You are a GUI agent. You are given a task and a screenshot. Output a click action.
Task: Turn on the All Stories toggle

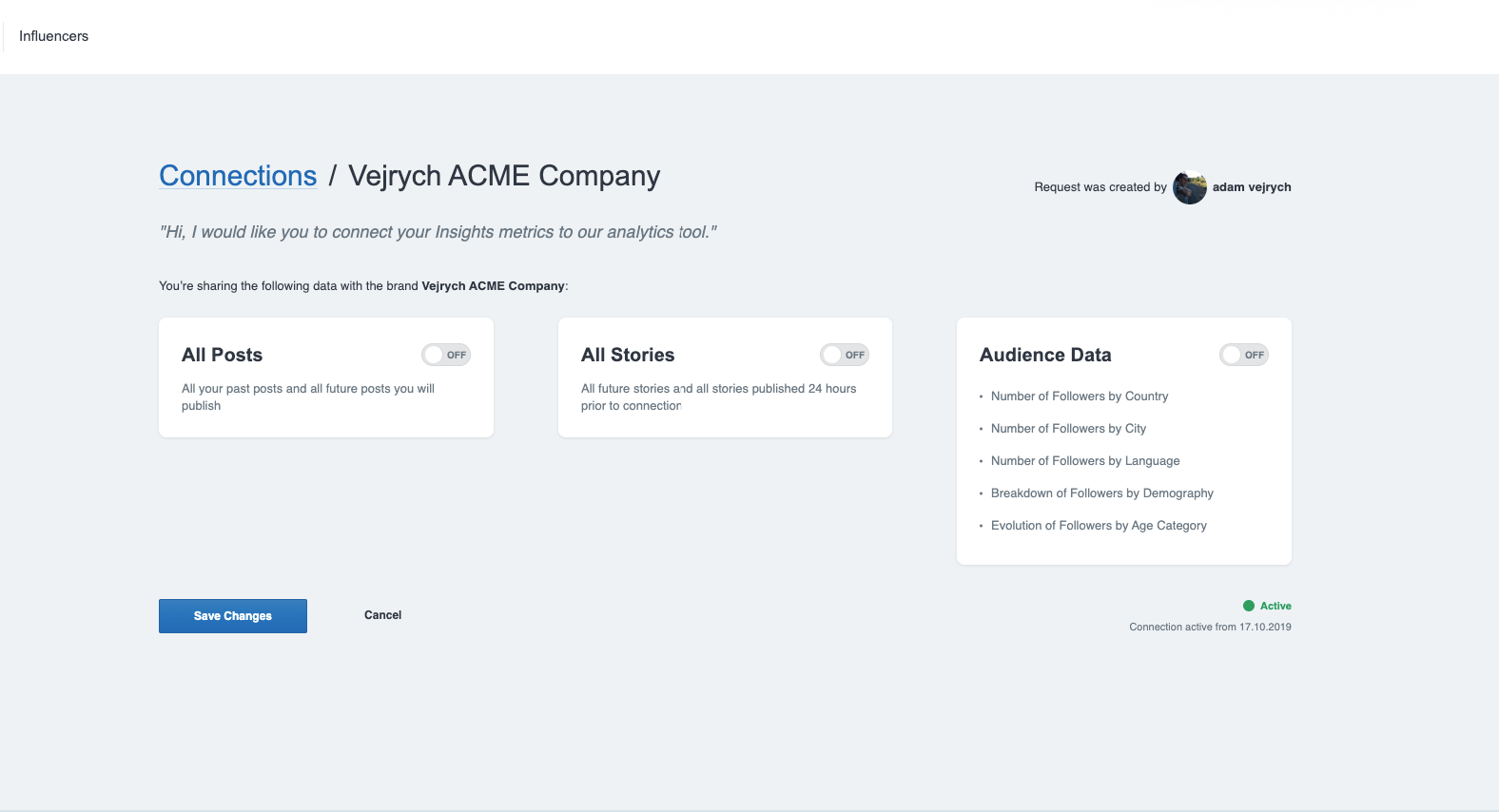845,355
